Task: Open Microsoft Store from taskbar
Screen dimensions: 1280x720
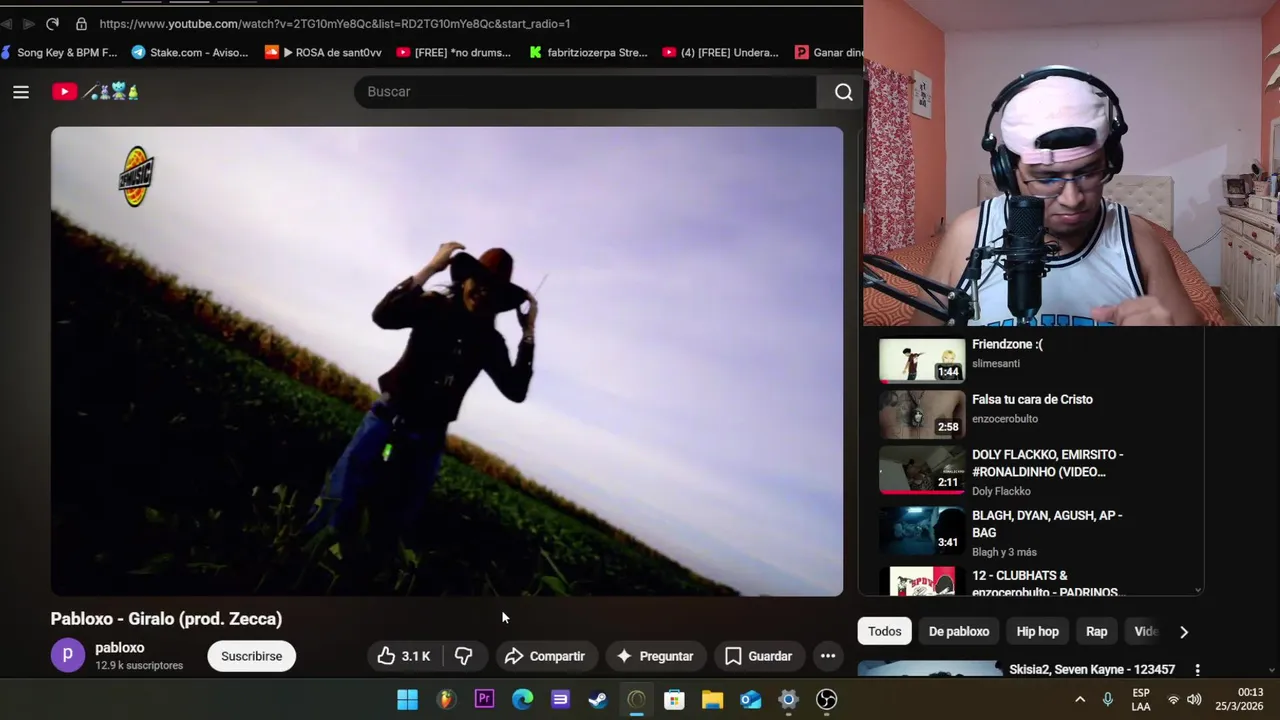Action: coord(674,699)
